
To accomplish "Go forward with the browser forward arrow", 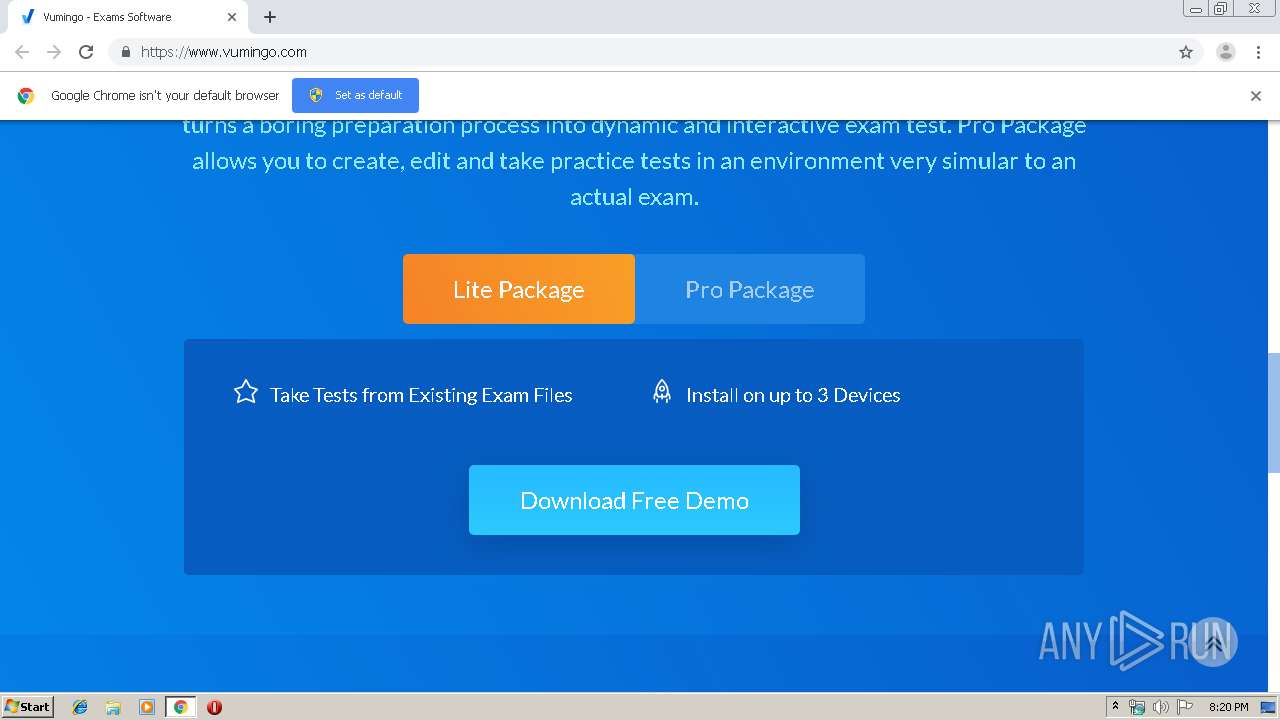I will (x=54, y=52).
